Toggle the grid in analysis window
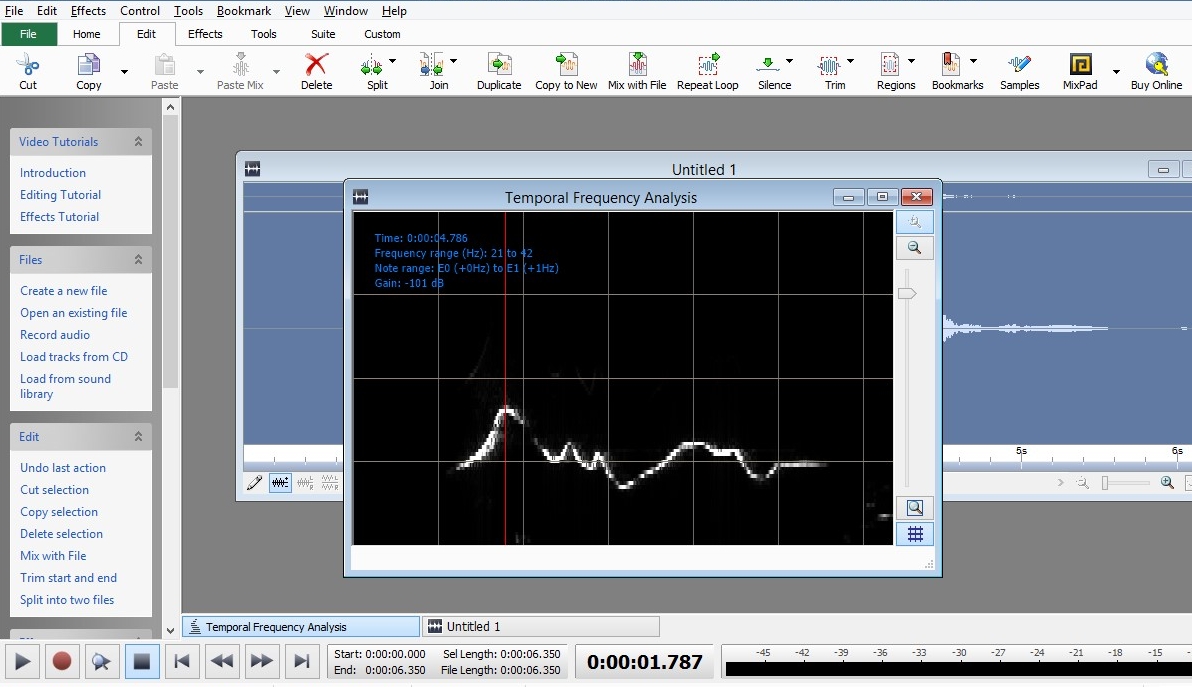This screenshot has height=687, width=1192. coord(915,534)
